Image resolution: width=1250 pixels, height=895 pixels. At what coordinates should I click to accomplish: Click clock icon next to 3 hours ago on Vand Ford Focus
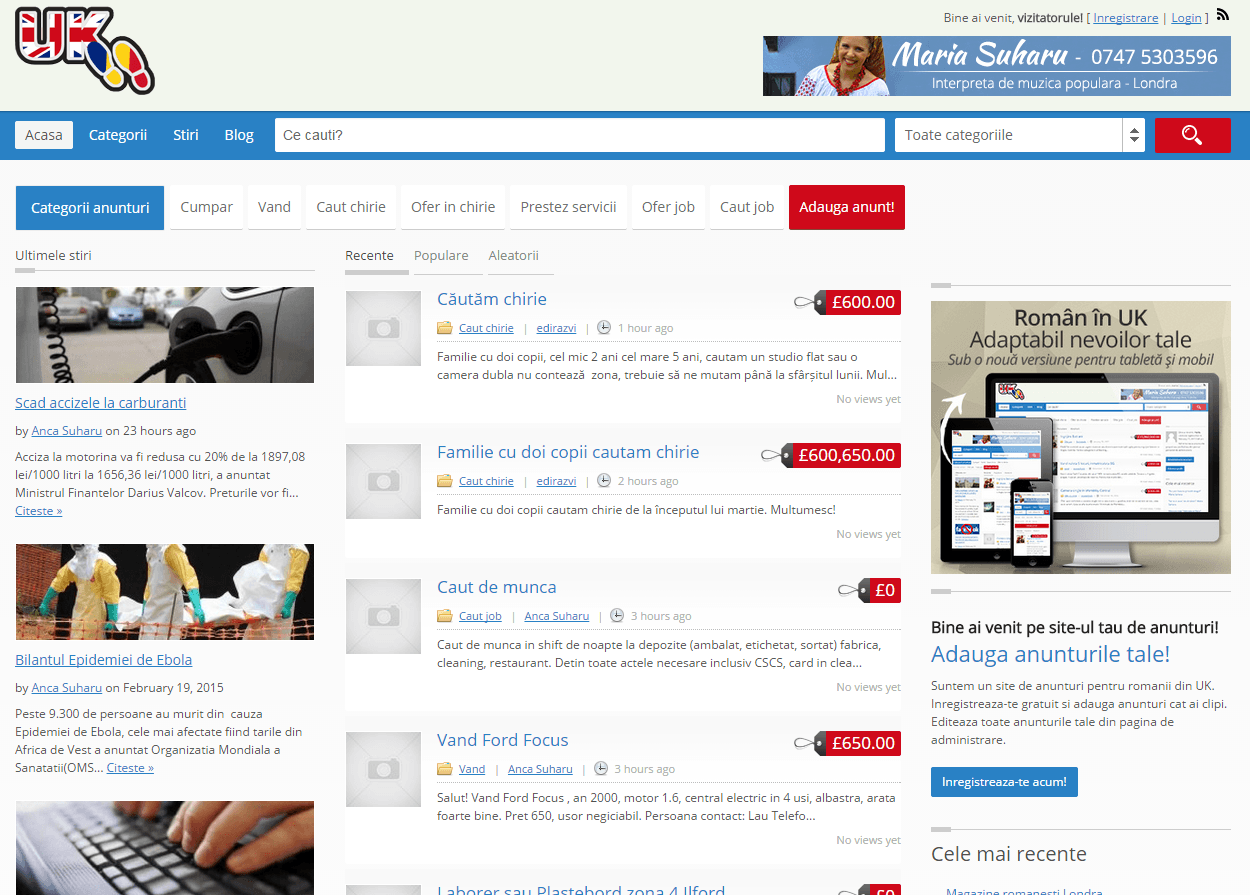tap(601, 769)
